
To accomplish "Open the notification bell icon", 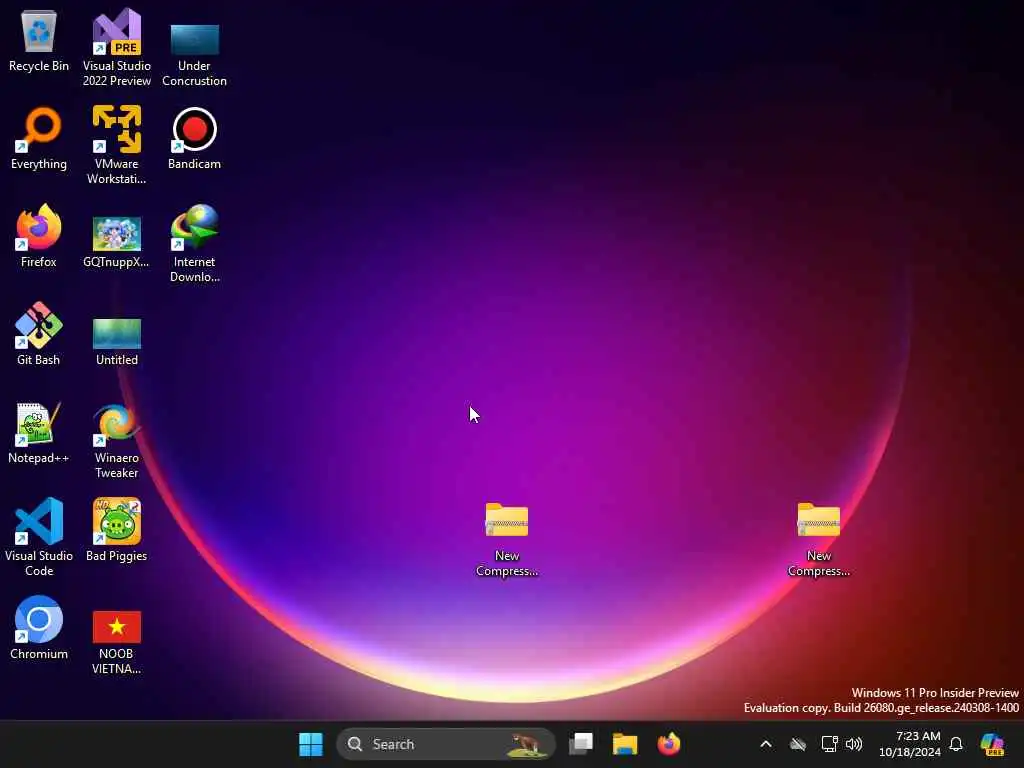I will [956, 744].
